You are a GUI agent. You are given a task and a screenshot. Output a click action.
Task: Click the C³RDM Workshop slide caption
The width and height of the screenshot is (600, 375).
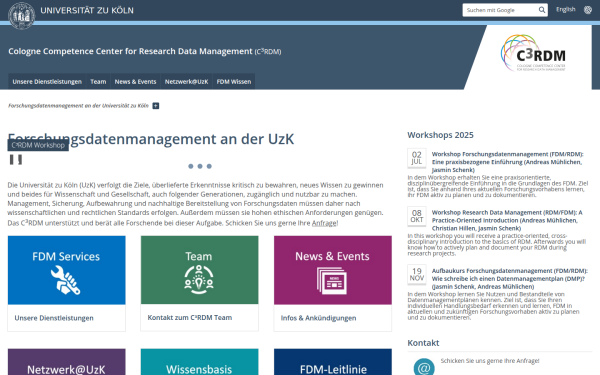[x=38, y=145]
